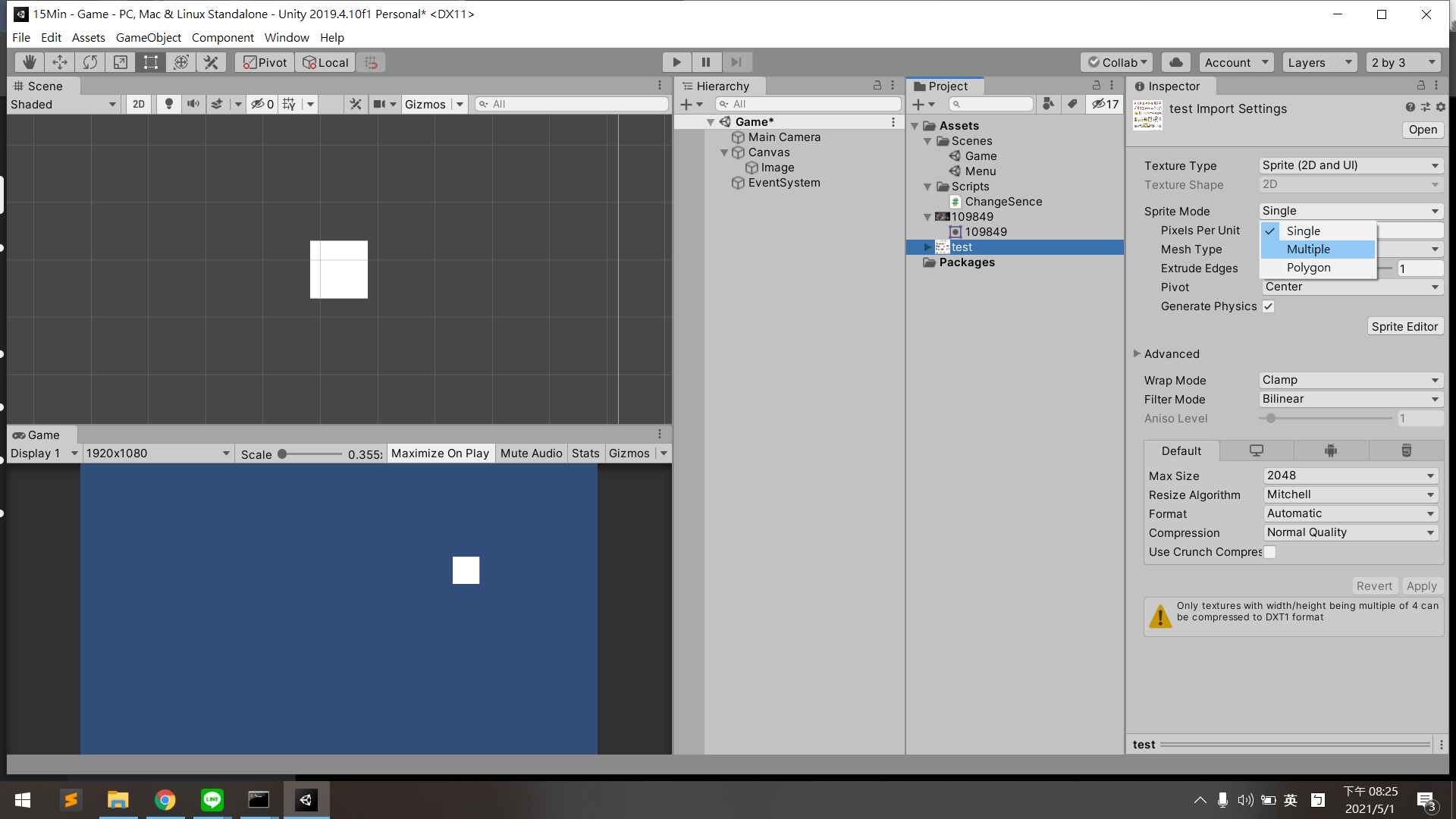Click the Sprite Editor button
1456x819 pixels.
point(1404,326)
